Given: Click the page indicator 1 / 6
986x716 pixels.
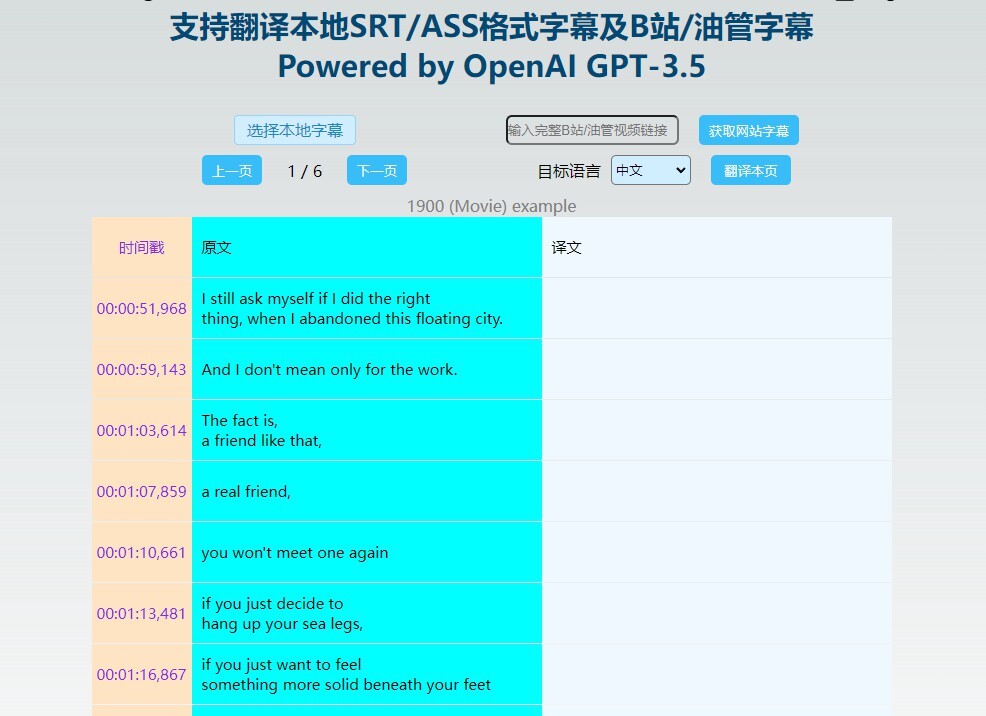Looking at the screenshot, I should [304, 171].
